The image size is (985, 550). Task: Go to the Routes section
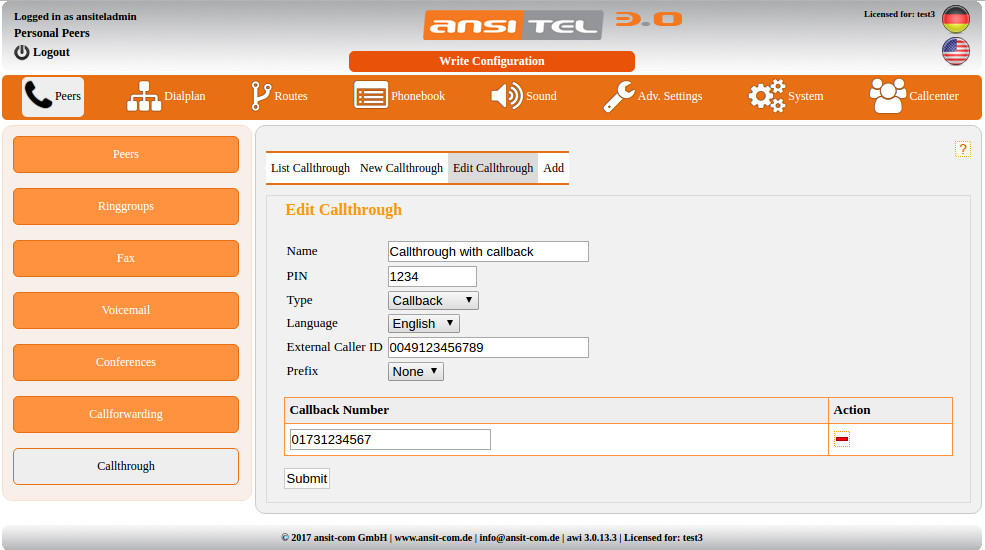point(279,96)
